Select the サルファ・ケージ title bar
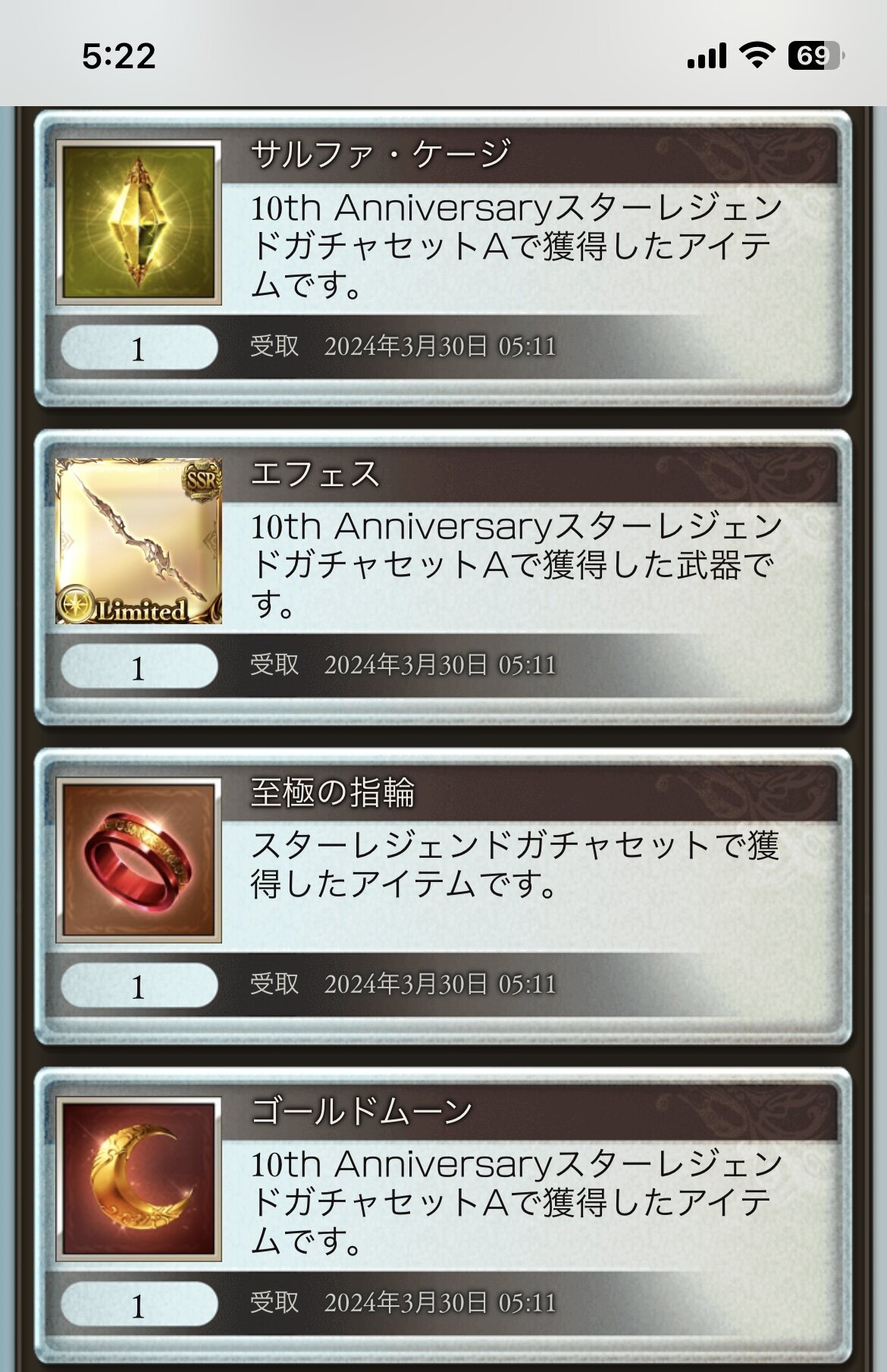Viewport: 887px width, 1372px height. (530, 155)
